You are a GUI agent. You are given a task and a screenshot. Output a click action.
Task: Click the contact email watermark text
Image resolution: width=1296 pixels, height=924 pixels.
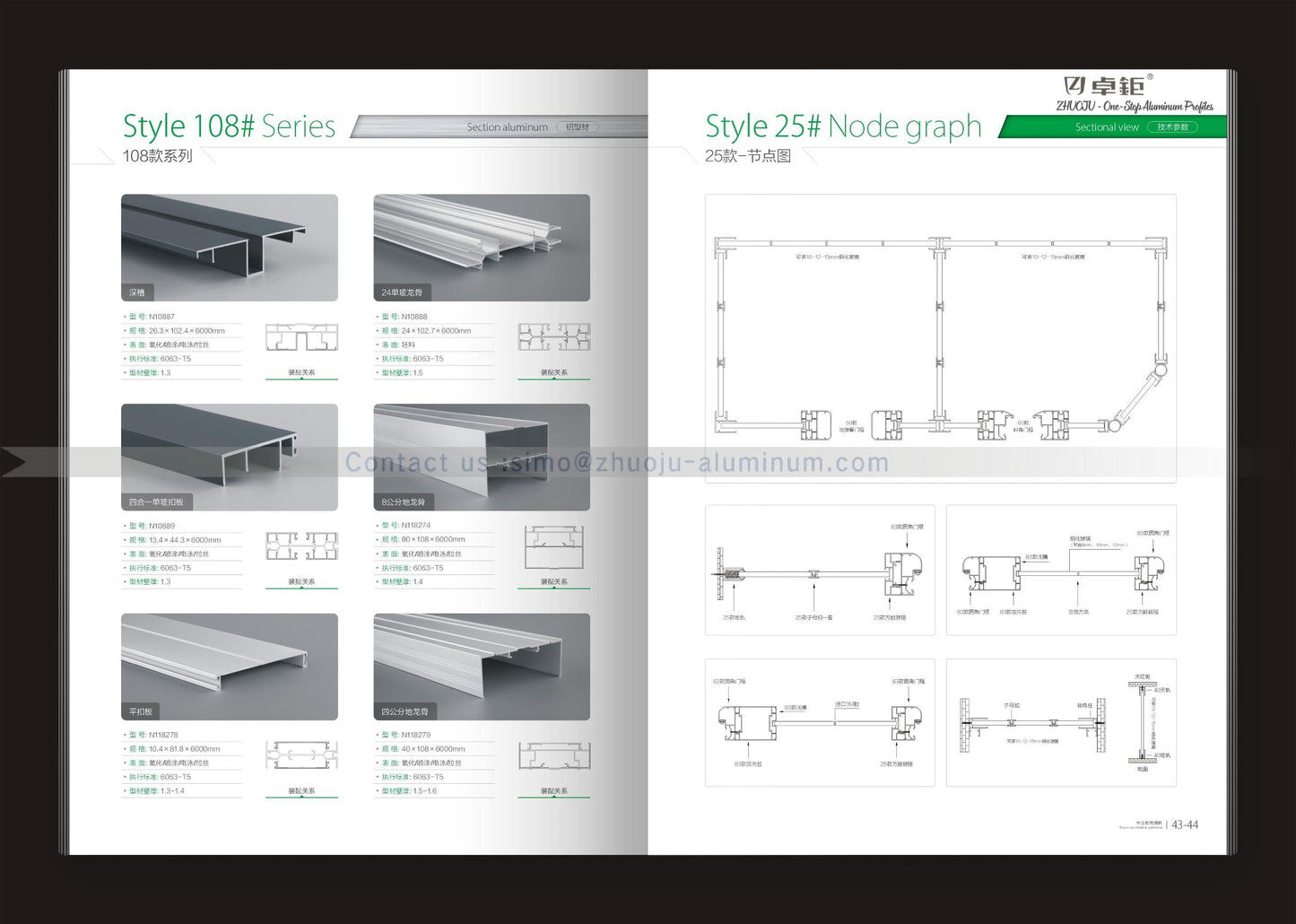[x=617, y=463]
